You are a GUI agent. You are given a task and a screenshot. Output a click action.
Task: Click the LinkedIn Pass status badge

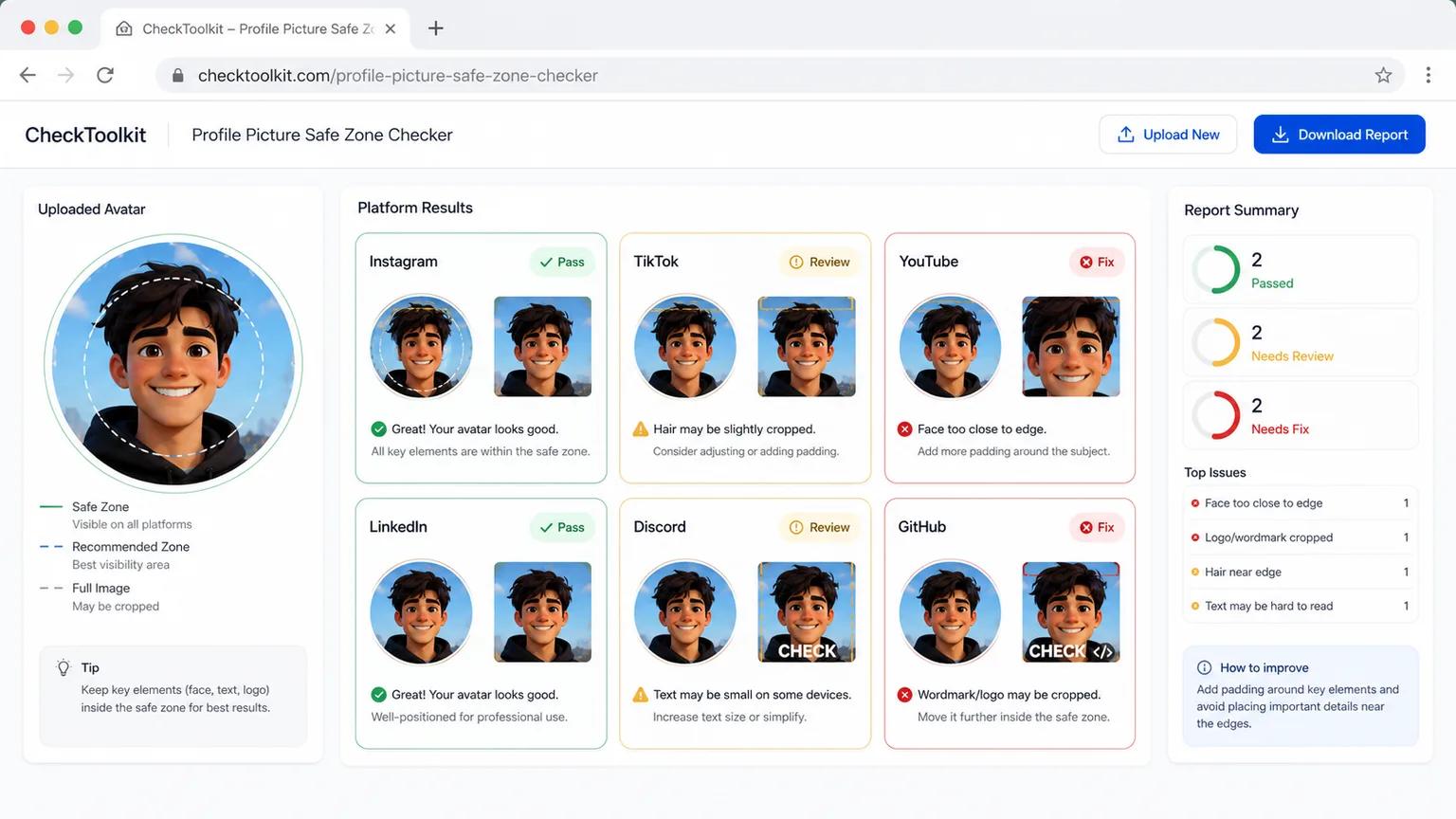[562, 527]
